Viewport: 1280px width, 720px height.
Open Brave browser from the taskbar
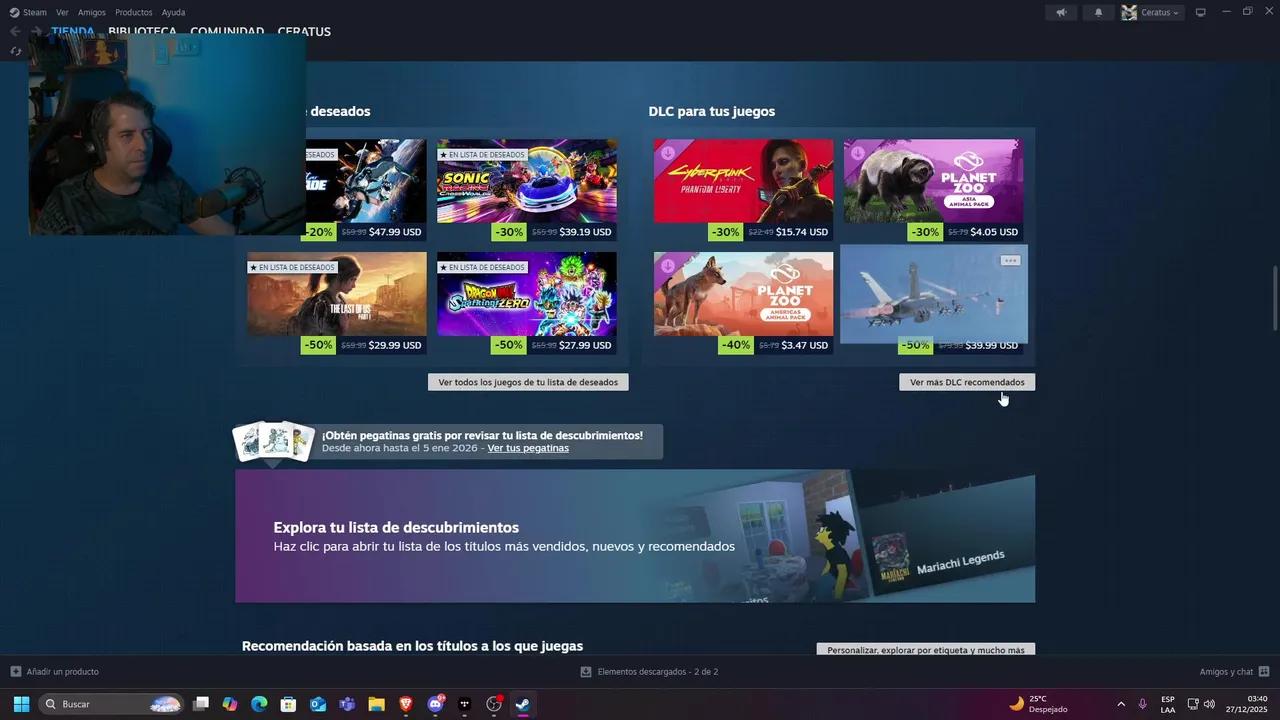[x=406, y=704]
